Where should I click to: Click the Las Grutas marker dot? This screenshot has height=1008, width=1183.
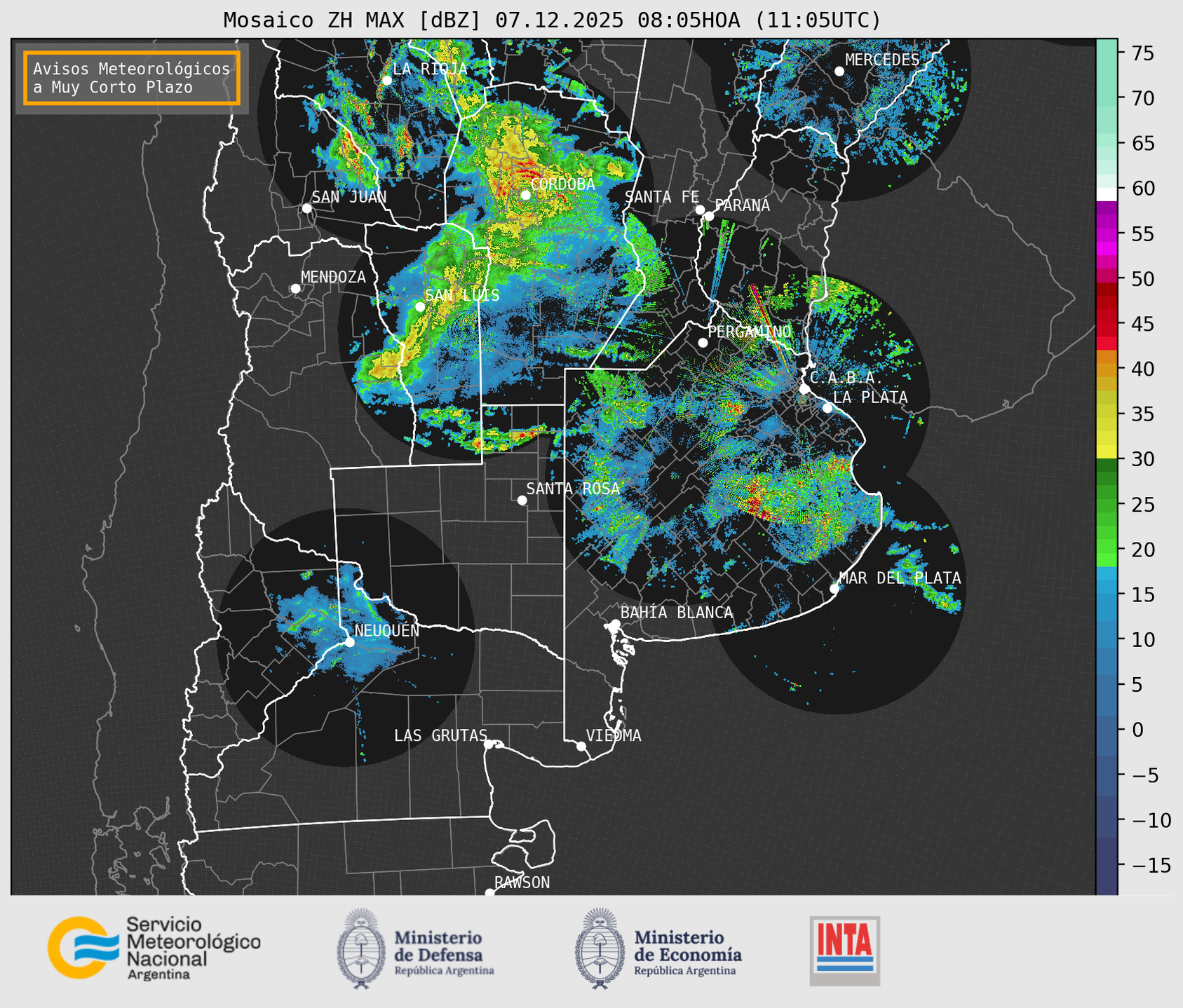pos(489,744)
